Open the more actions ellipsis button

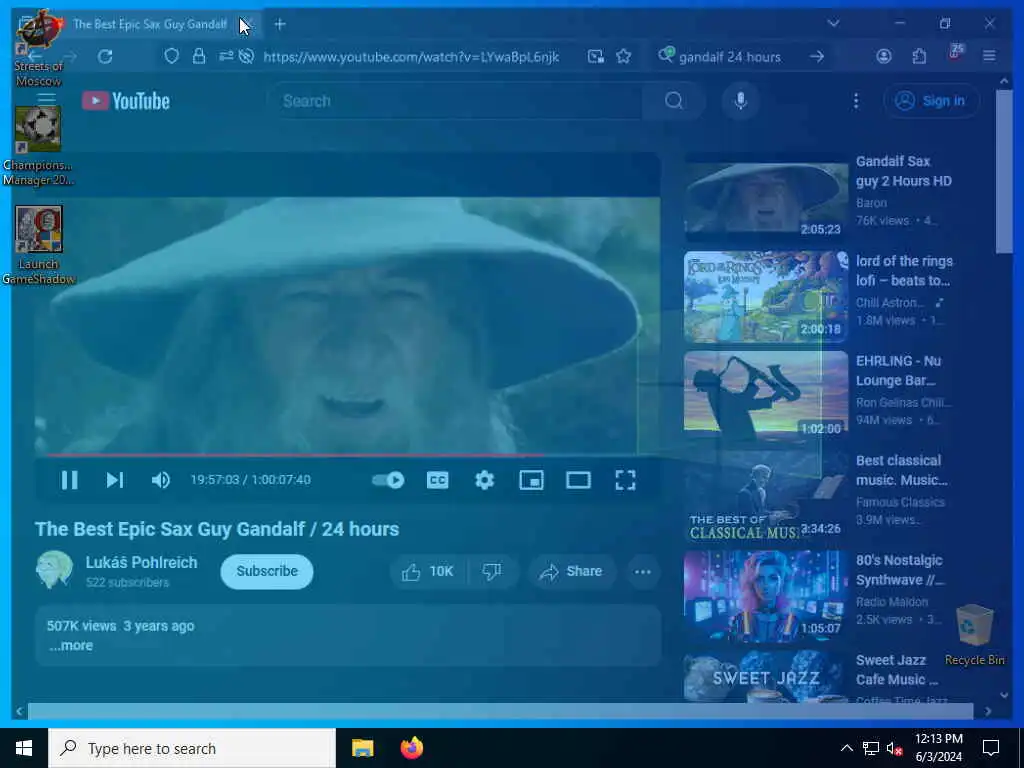(643, 571)
